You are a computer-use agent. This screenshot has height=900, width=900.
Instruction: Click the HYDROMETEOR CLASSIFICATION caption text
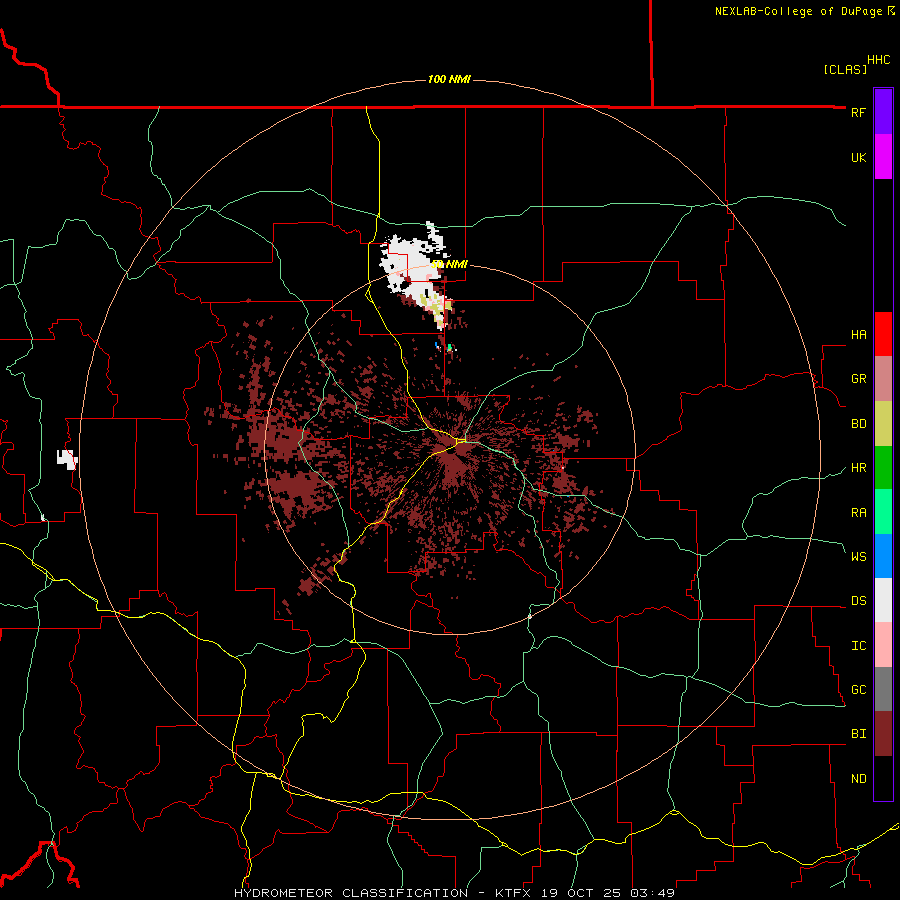[x=351, y=893]
